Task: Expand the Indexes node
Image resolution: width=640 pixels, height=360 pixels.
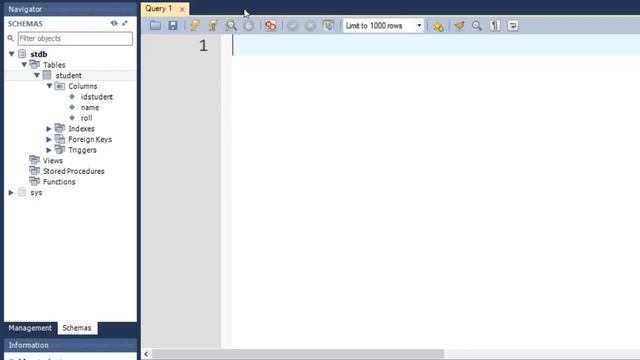Action: click(49, 129)
